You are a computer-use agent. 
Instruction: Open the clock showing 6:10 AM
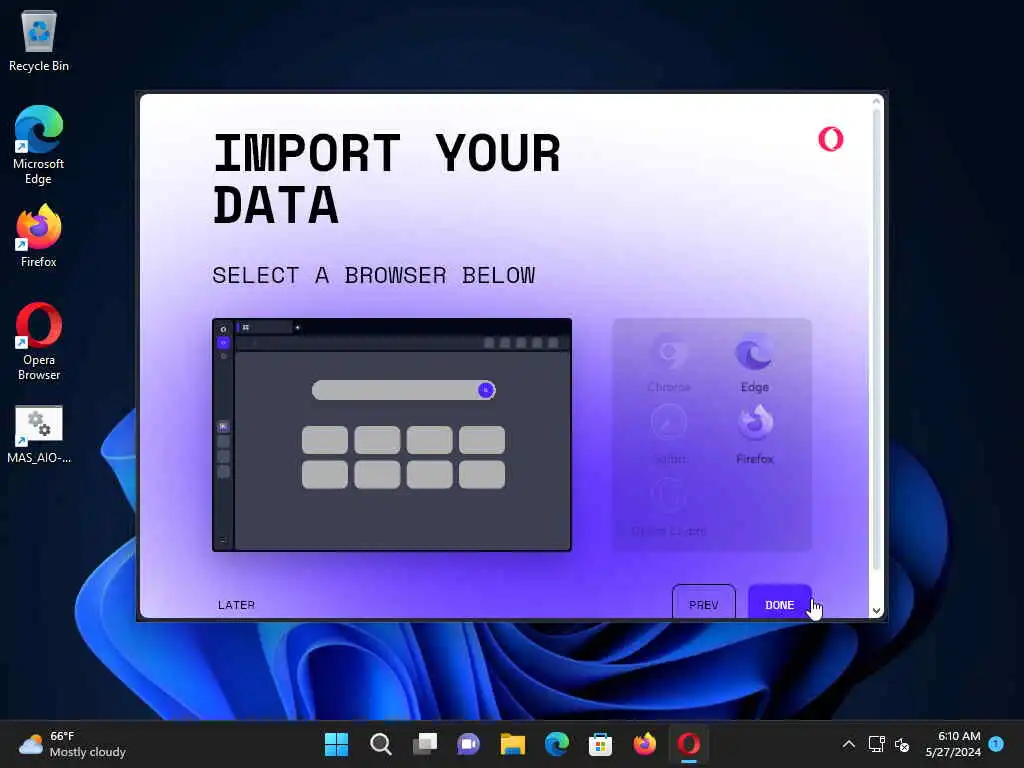(953, 744)
